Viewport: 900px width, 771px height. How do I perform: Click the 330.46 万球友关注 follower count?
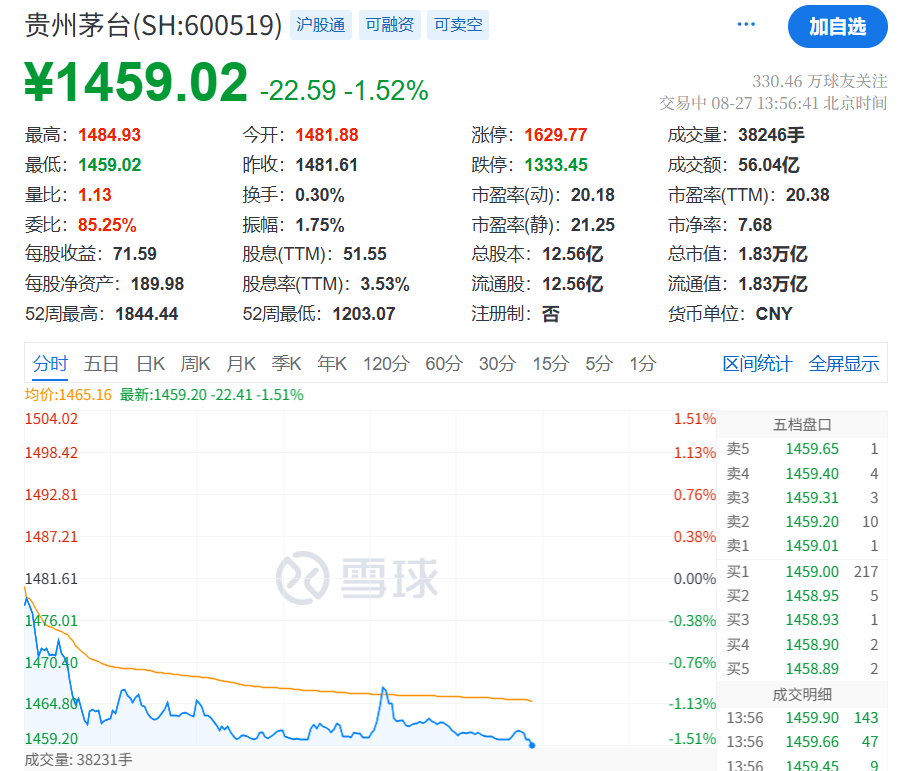click(819, 81)
